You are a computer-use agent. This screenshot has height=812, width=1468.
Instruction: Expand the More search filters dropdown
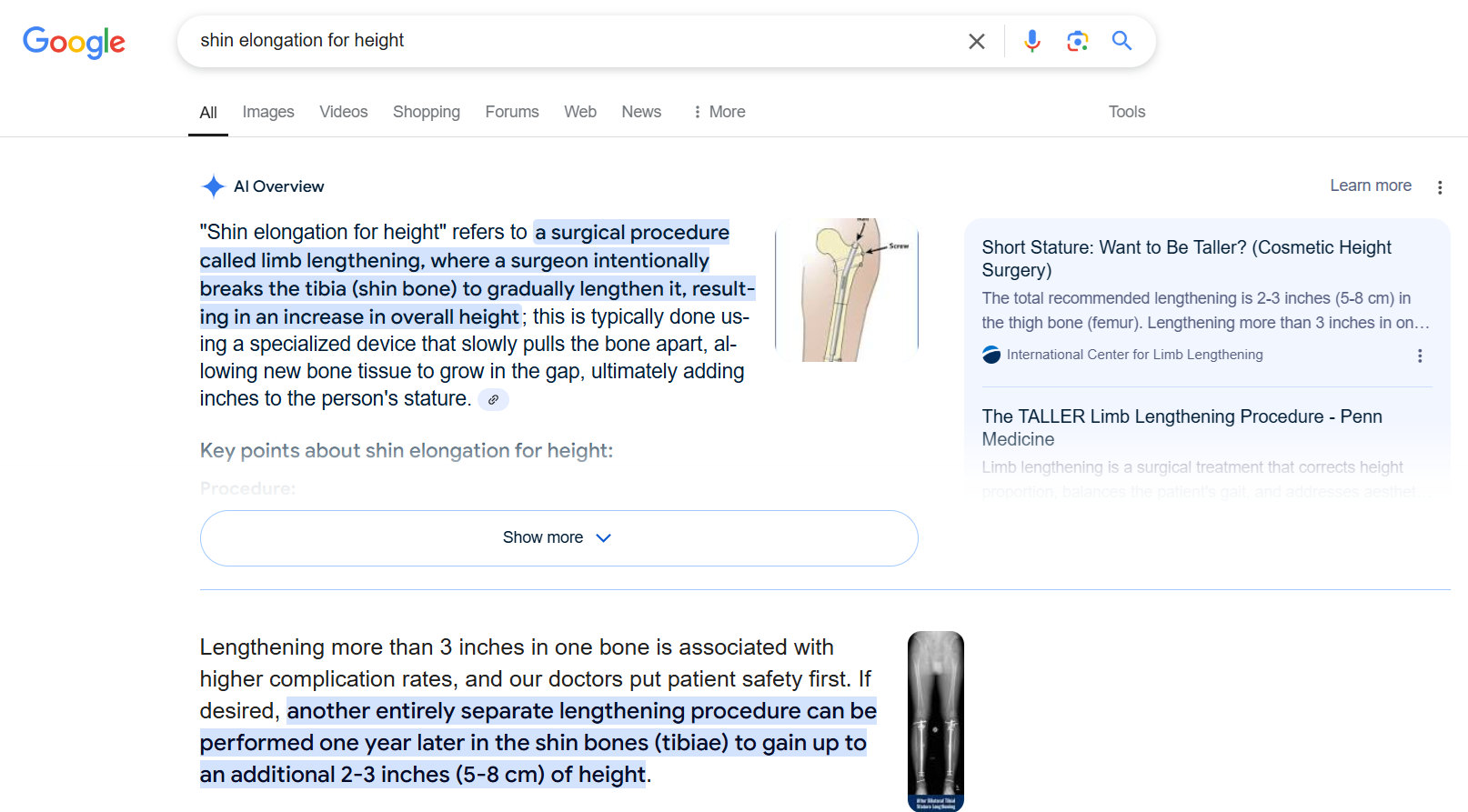pos(719,112)
